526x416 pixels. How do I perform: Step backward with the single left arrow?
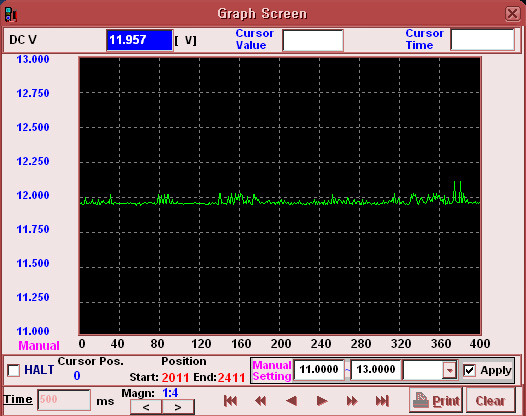coord(291,401)
